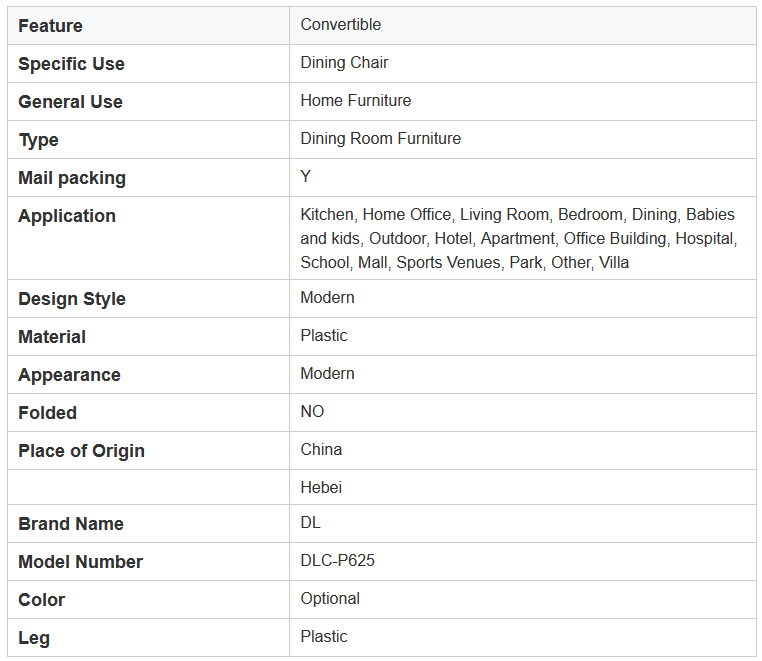Select the Dining Chair value
Image resolution: width=762 pixels, height=661 pixels.
[344, 62]
